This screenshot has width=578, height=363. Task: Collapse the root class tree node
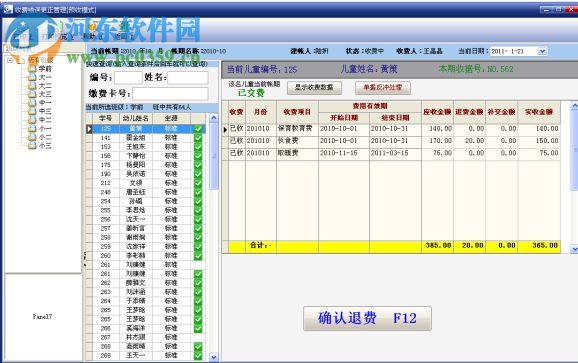coord(10,60)
